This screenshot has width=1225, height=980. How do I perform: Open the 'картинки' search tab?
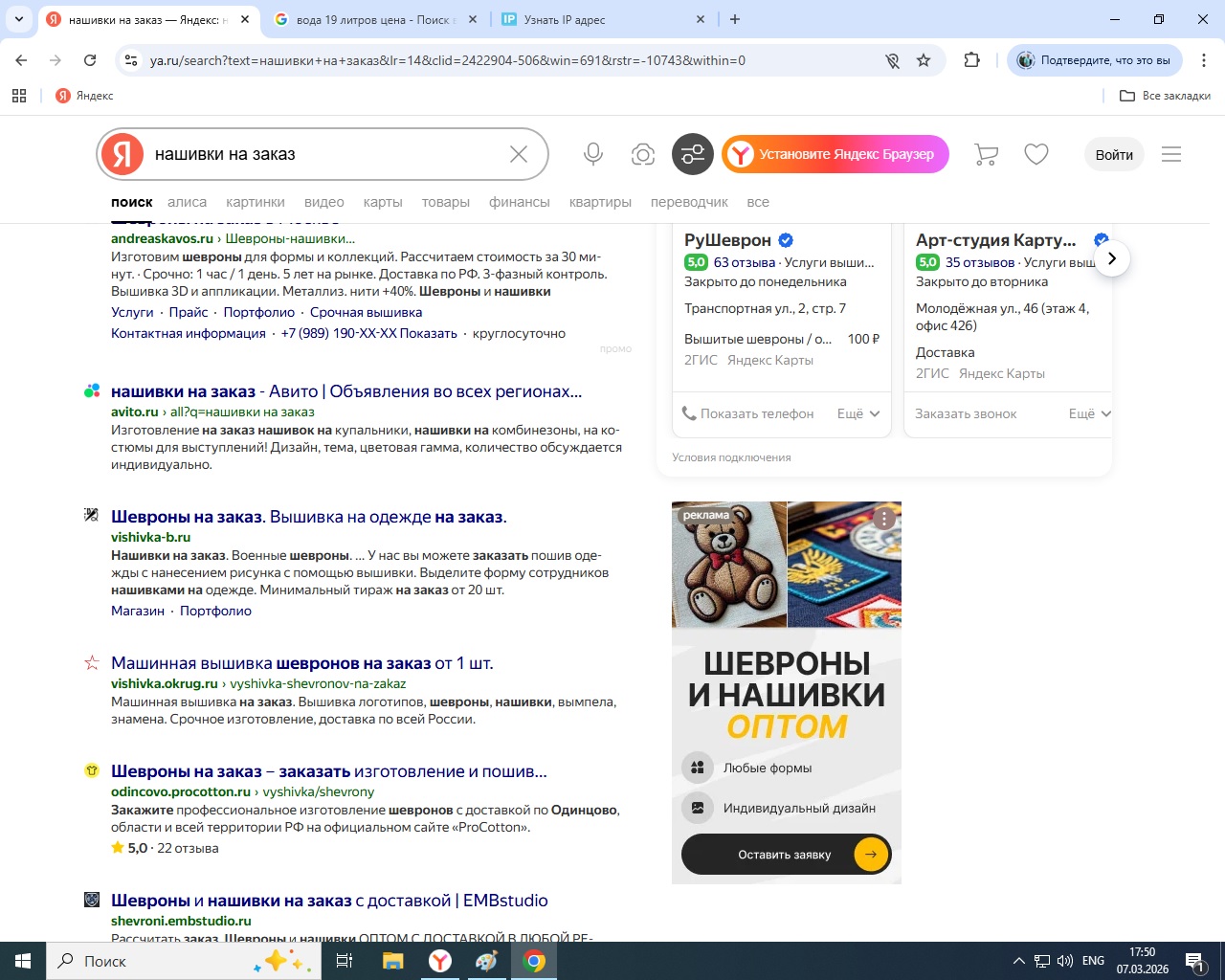[256, 202]
